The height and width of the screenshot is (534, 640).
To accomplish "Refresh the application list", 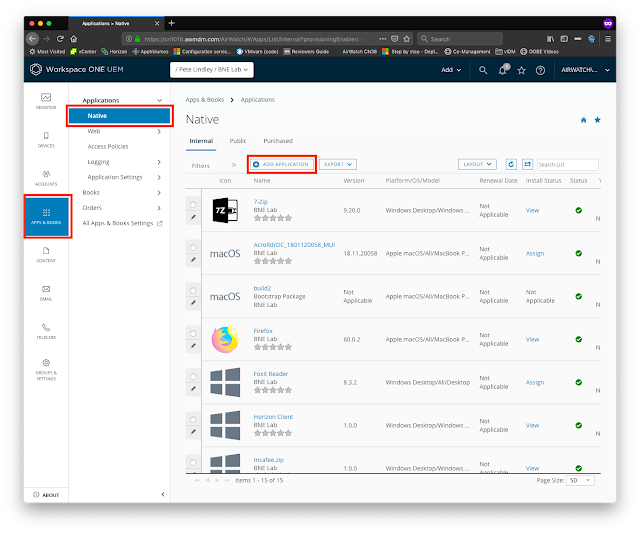I will click(x=511, y=164).
